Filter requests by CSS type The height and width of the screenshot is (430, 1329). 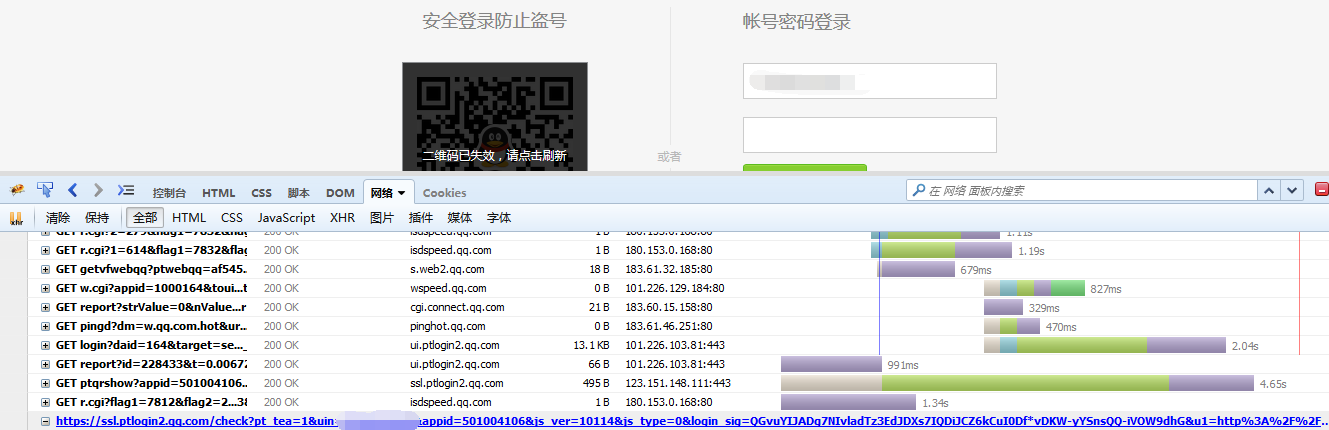pos(232,217)
